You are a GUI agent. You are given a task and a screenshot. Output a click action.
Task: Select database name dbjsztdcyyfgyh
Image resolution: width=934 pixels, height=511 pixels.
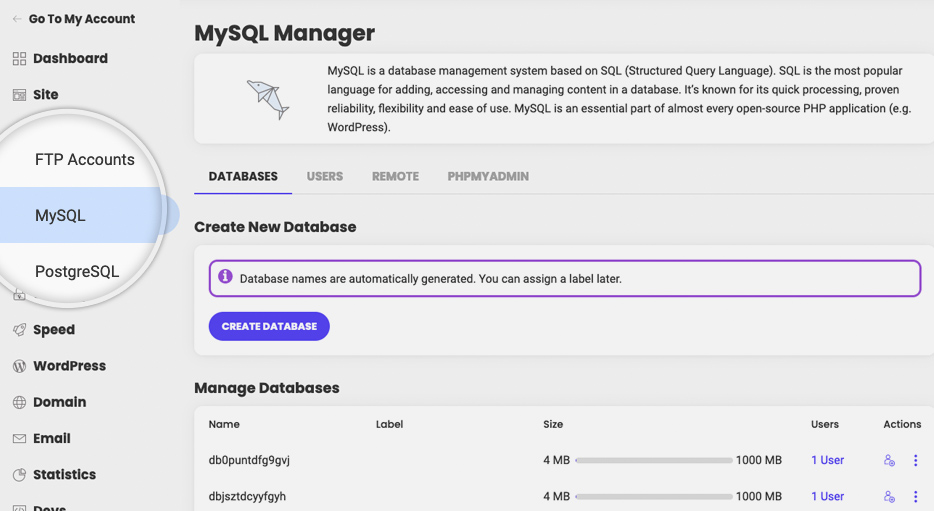point(247,497)
